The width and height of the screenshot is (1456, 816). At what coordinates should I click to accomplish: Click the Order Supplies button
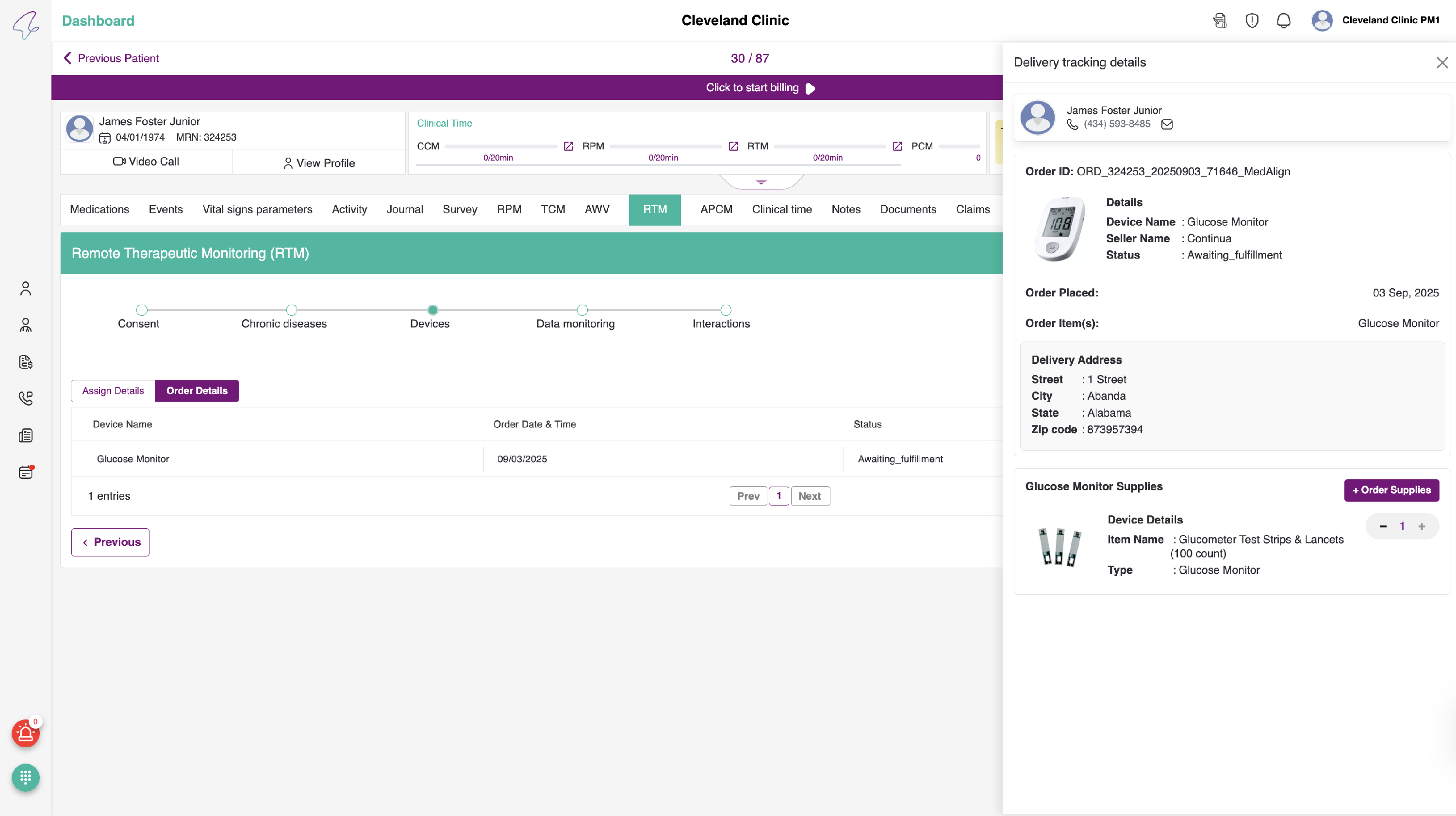(x=1391, y=490)
